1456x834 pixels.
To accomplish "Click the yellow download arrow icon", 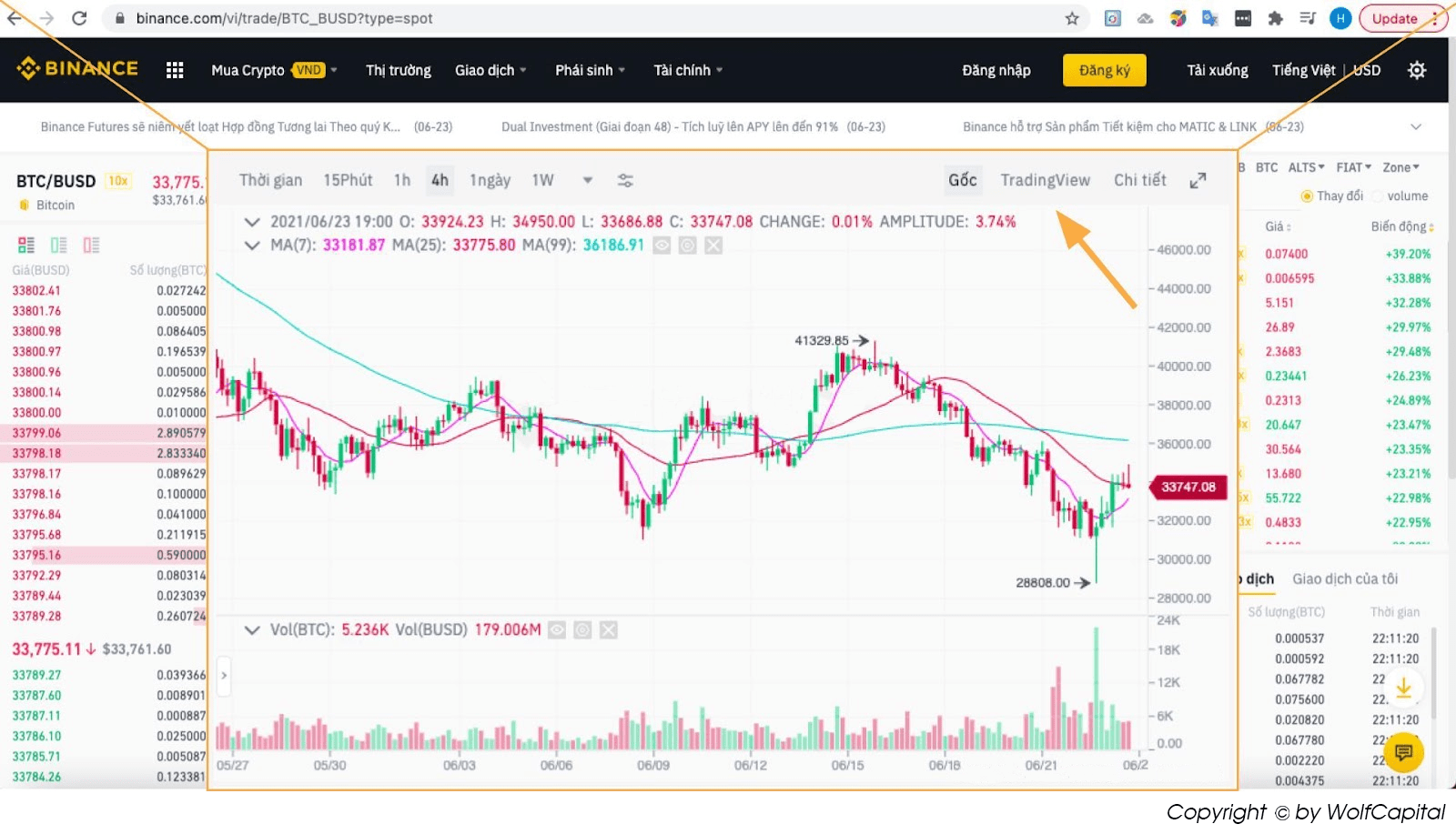I will coord(1404,688).
